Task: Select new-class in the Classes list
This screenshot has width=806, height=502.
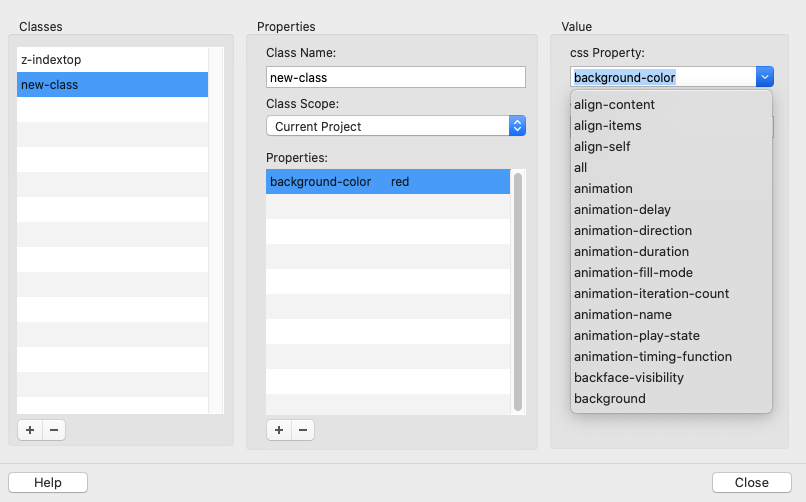Action: (x=112, y=85)
